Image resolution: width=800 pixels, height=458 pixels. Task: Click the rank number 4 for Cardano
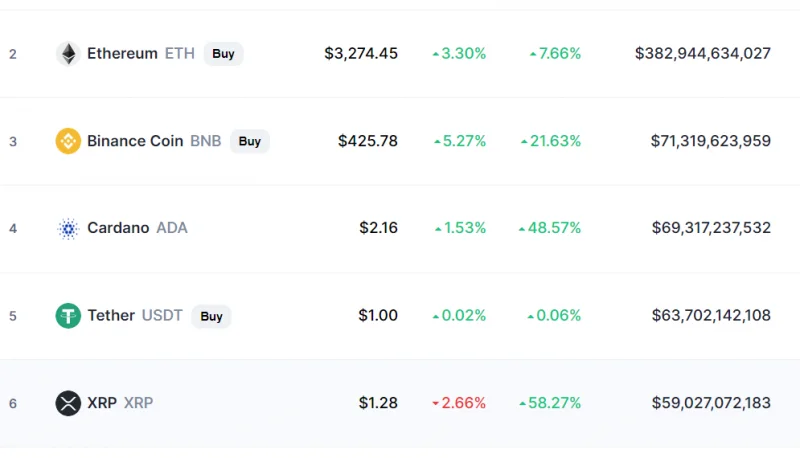pyautogui.click(x=13, y=228)
